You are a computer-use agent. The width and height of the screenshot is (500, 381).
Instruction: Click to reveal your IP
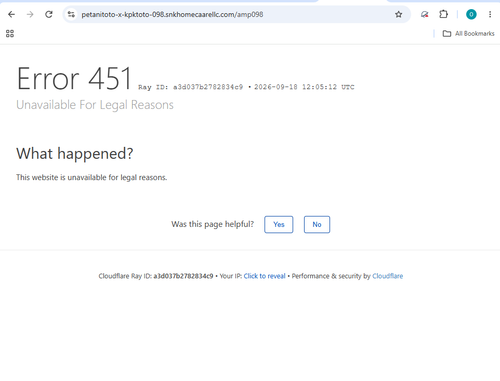click(x=264, y=276)
